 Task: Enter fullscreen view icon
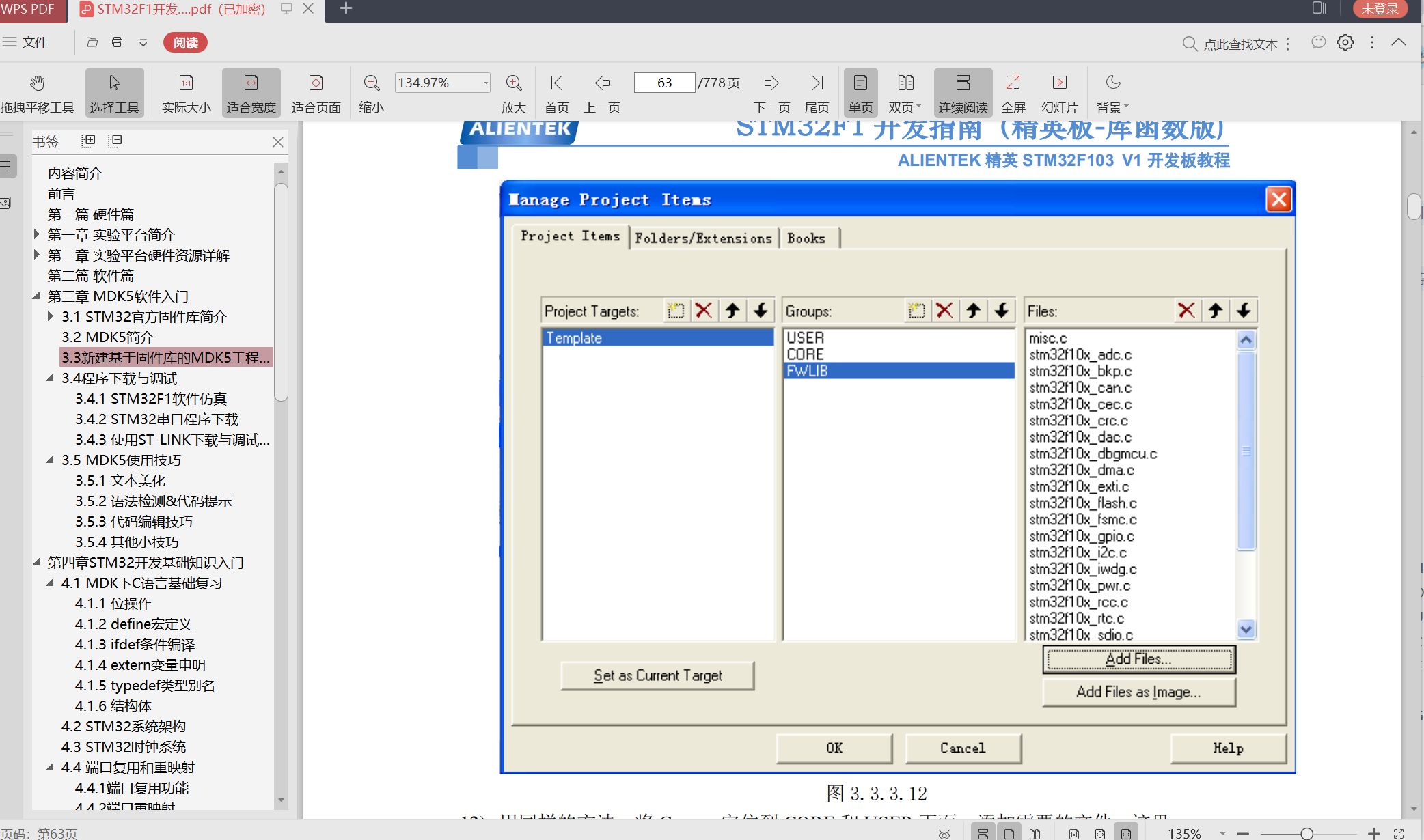[1013, 83]
